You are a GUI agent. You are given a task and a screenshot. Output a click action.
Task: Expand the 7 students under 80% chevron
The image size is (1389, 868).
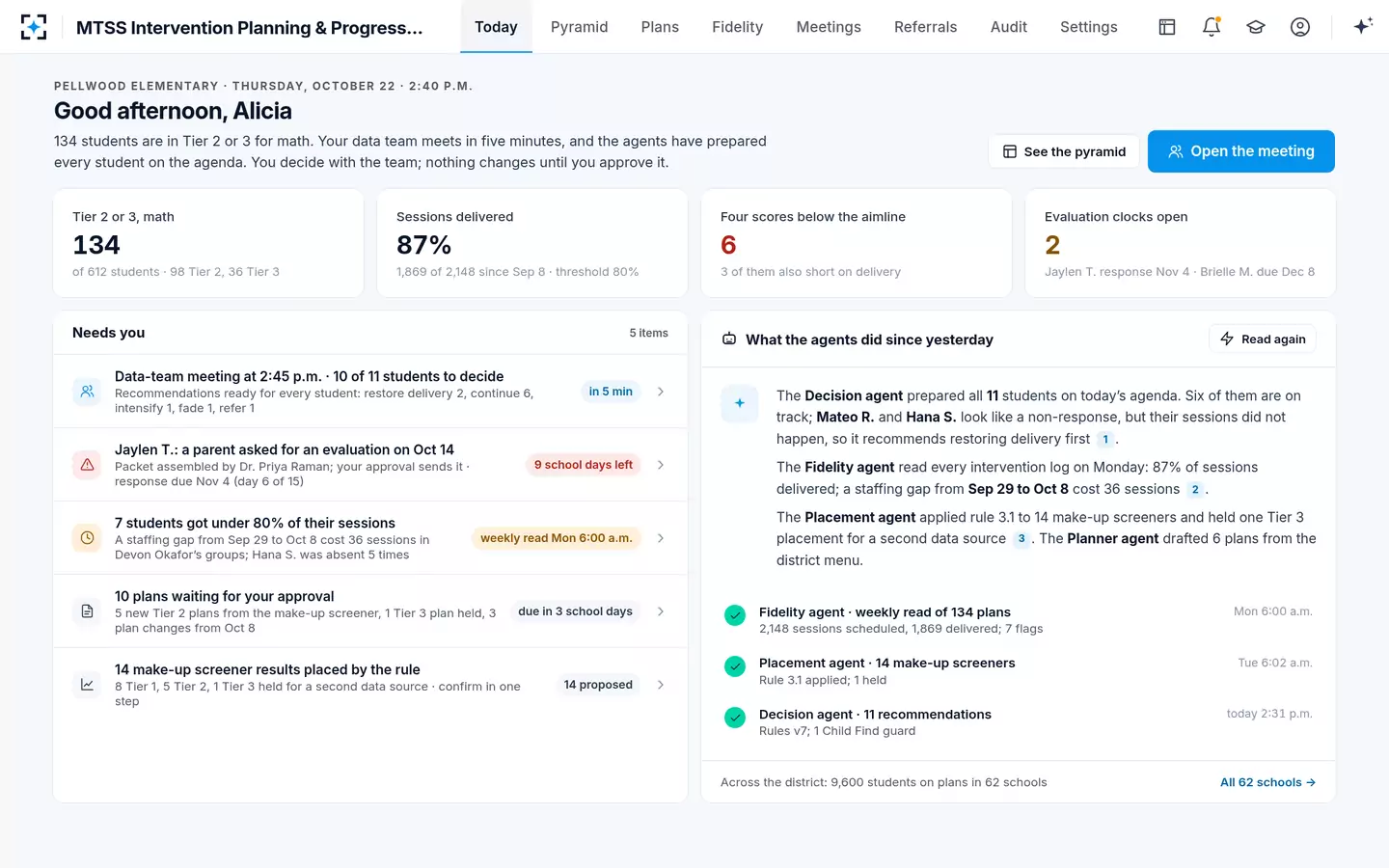[x=661, y=538]
